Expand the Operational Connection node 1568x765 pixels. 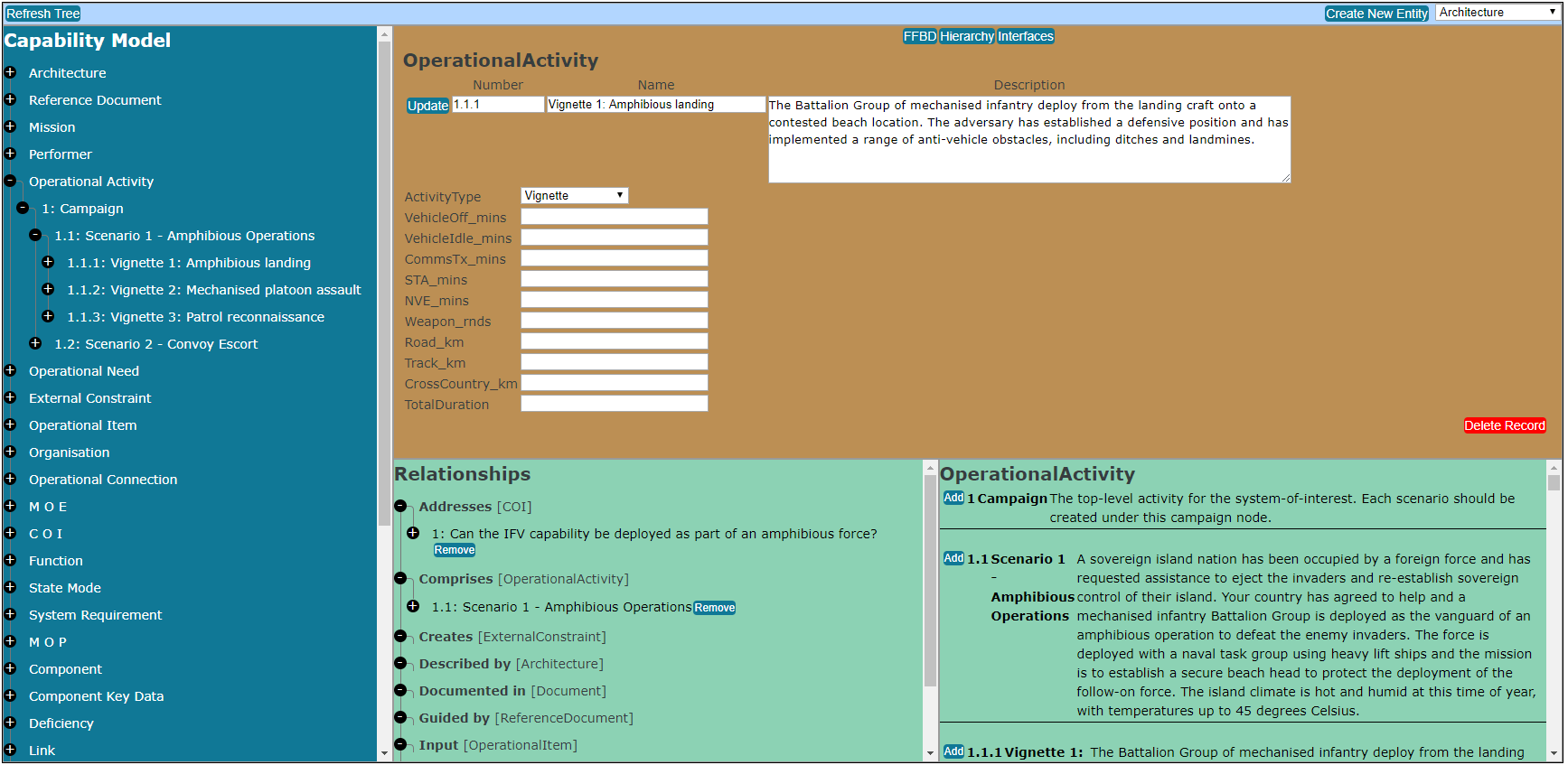(x=10, y=479)
